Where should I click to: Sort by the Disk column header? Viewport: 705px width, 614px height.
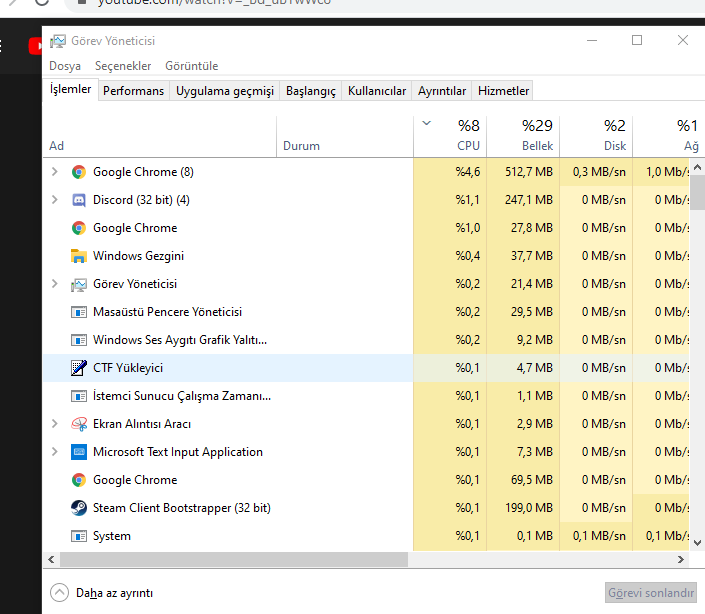click(x=596, y=136)
